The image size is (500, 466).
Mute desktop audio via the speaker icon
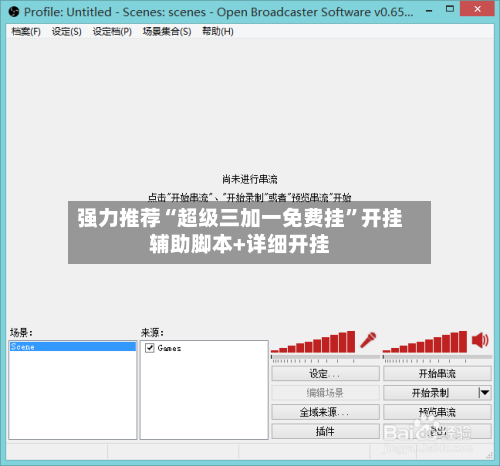480,340
